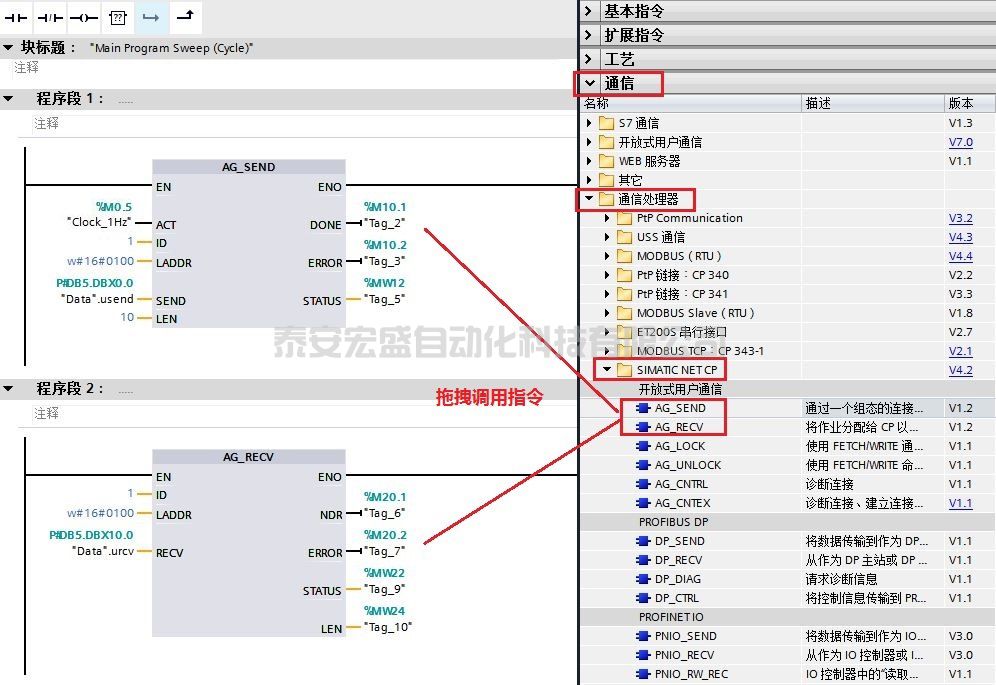996x685 pixels.
Task: Insert an output coil instruction
Action: click(84, 17)
